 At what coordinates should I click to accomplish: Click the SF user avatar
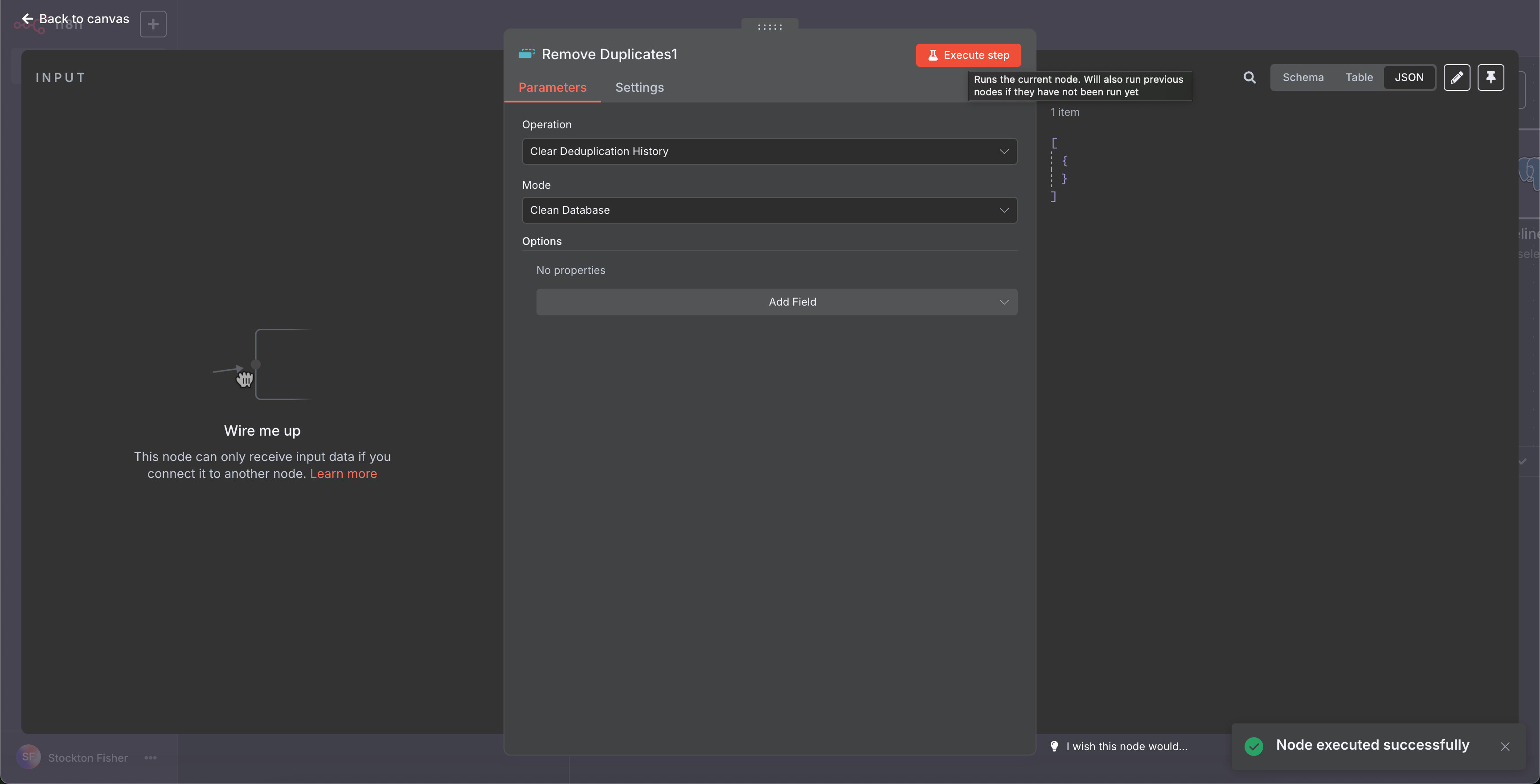click(29, 756)
